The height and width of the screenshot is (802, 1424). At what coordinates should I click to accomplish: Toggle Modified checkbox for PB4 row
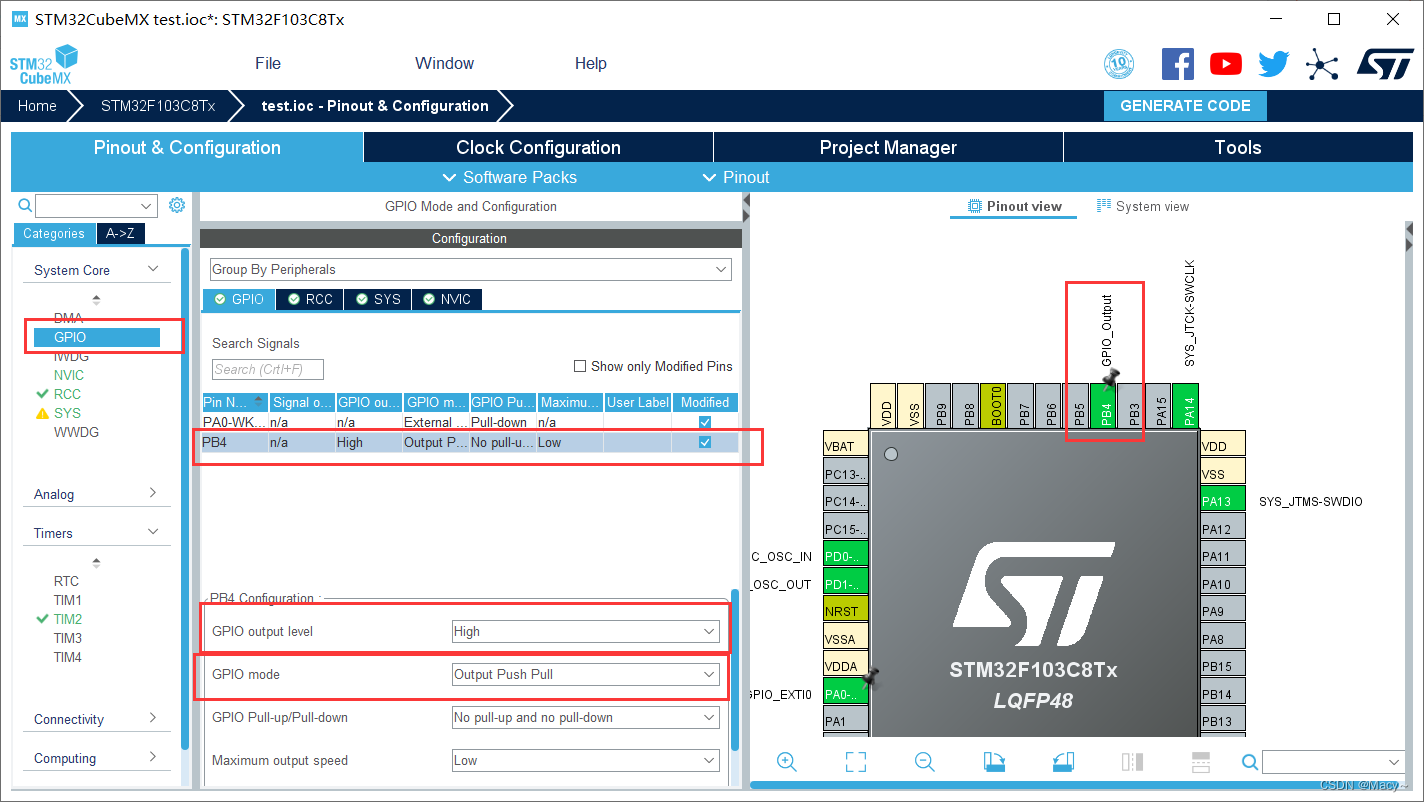coord(705,442)
